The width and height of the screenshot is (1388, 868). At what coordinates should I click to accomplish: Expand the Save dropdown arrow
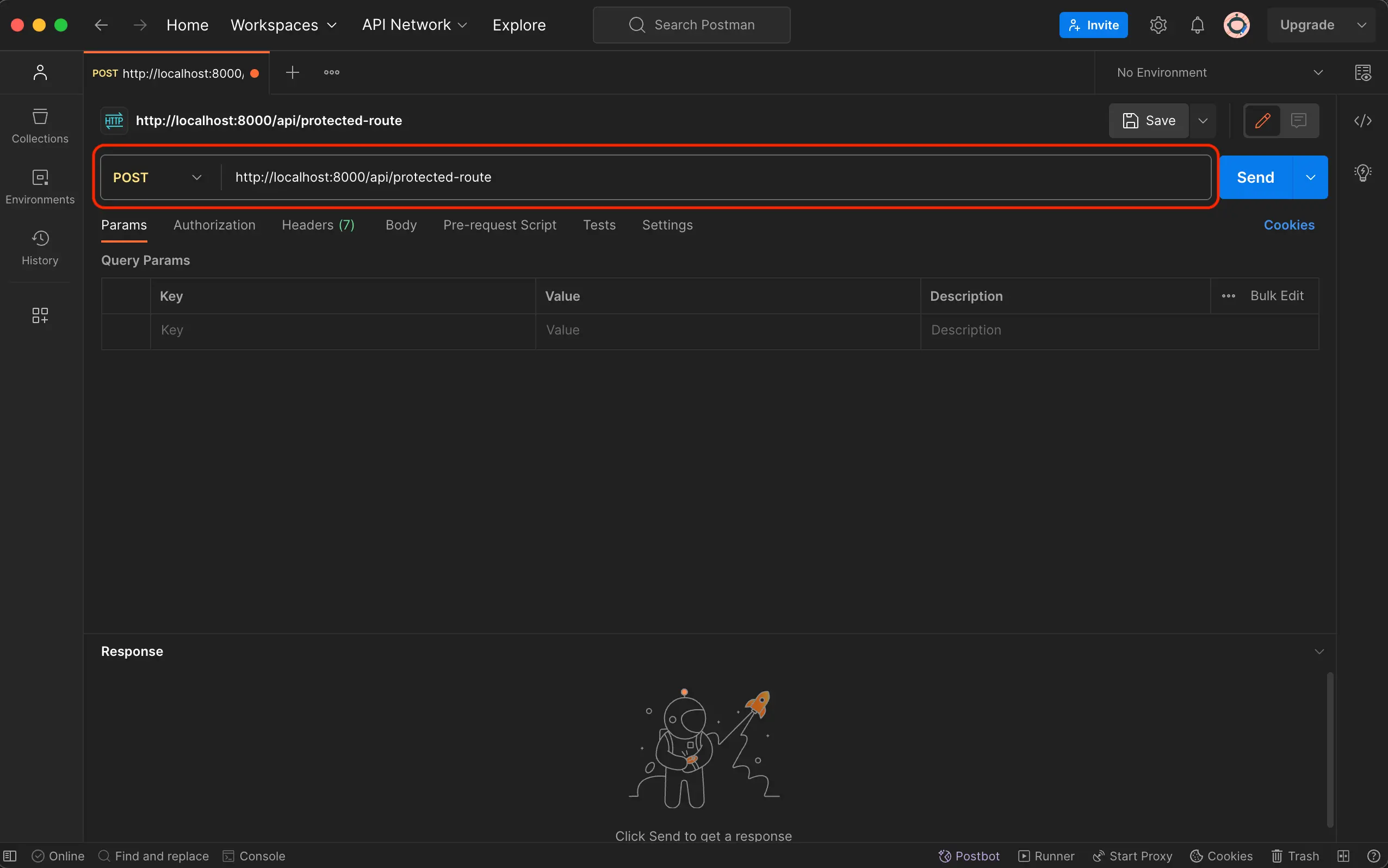tap(1203, 120)
